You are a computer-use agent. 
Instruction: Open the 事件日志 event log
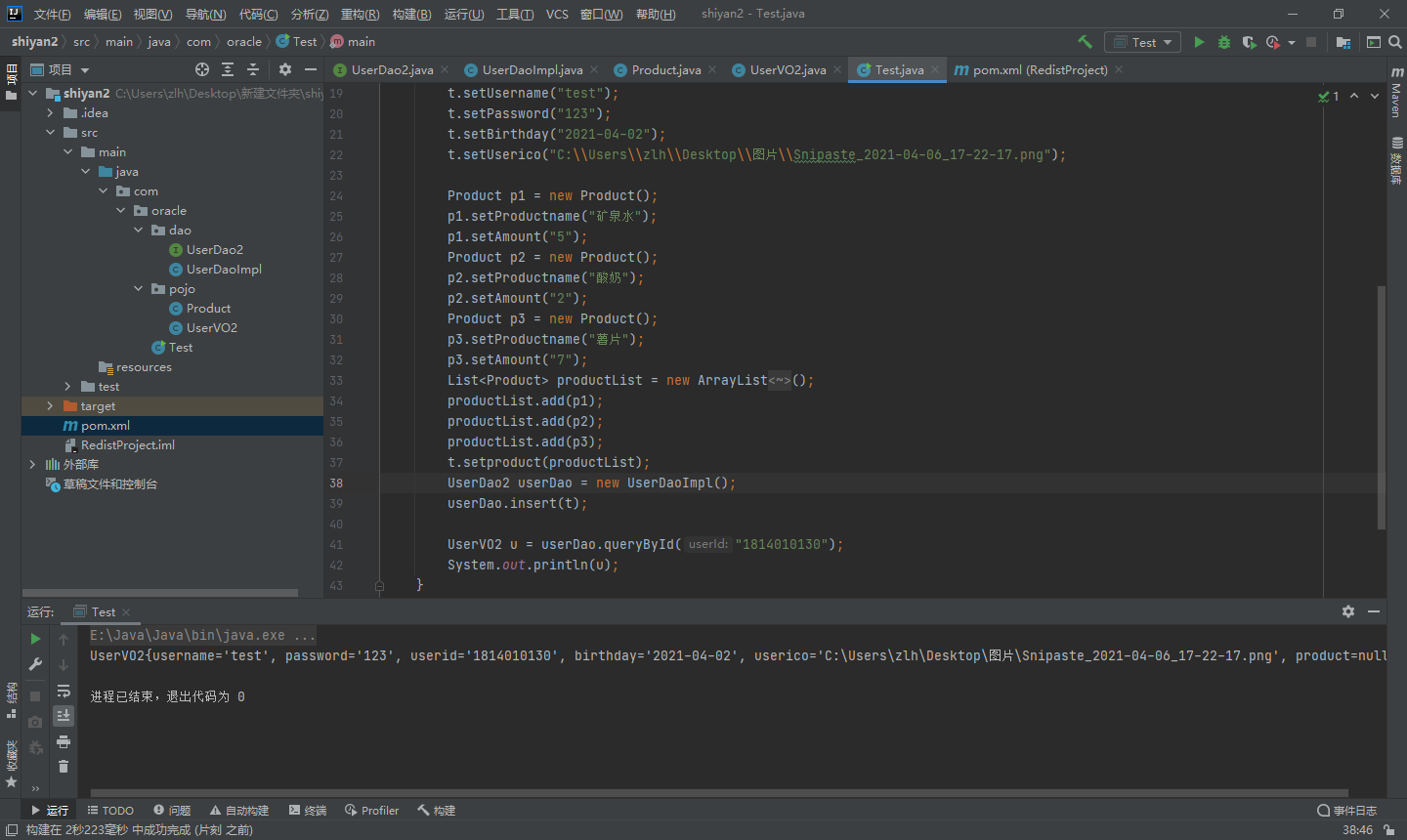(1346, 811)
